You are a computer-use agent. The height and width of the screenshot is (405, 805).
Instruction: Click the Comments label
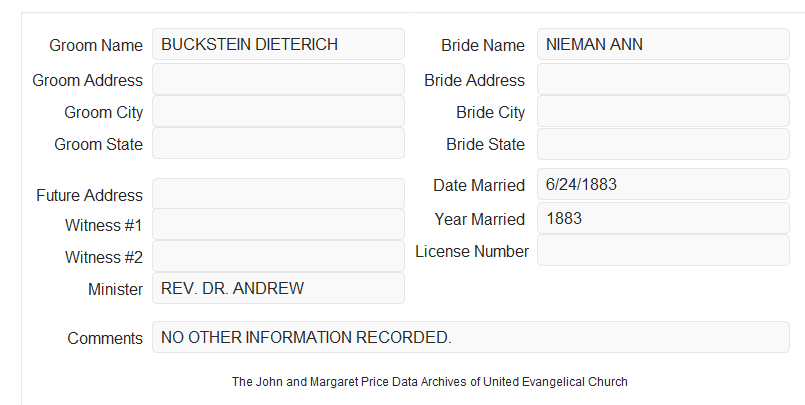tap(105, 338)
